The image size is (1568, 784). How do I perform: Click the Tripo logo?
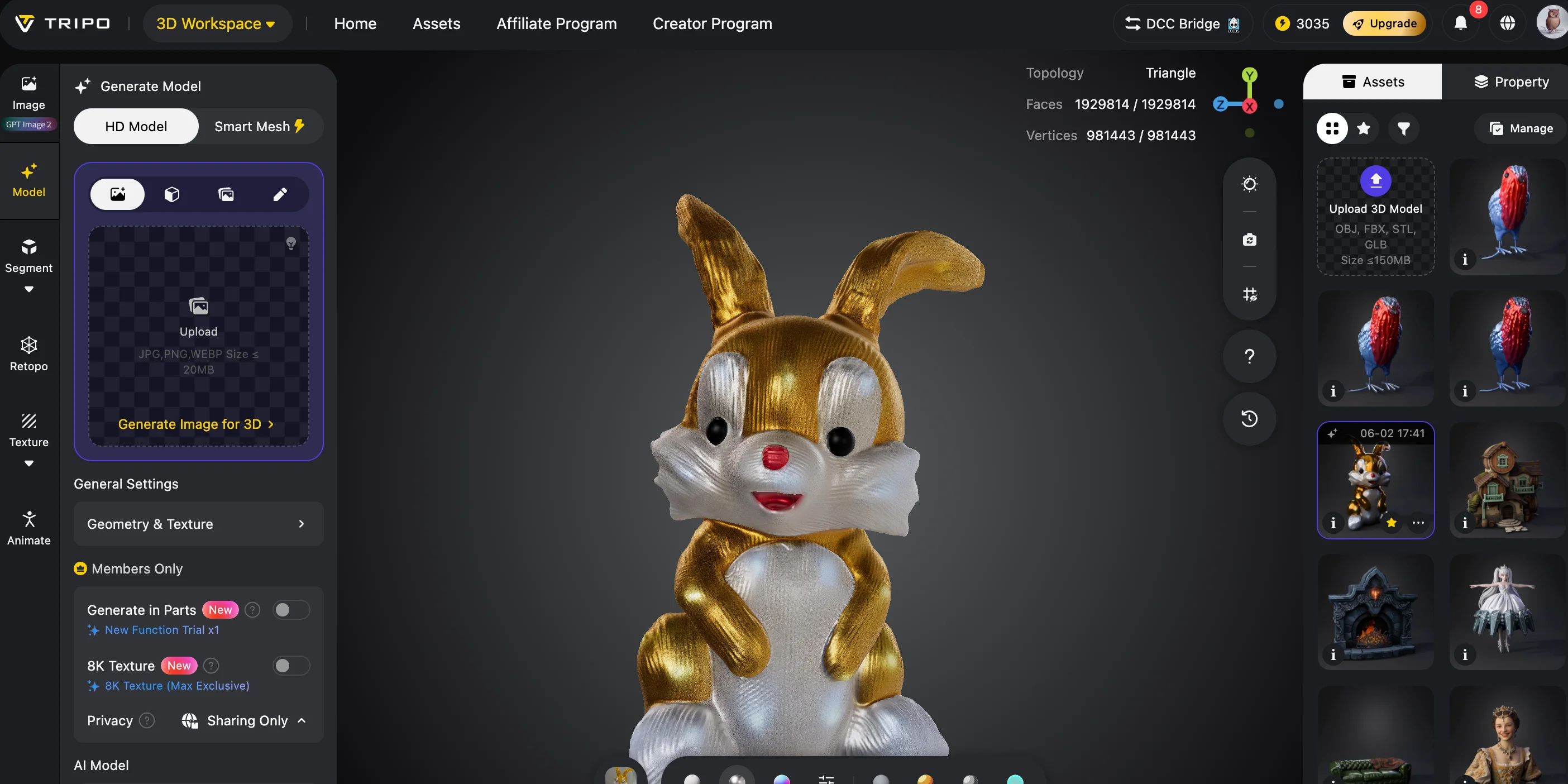(x=62, y=24)
